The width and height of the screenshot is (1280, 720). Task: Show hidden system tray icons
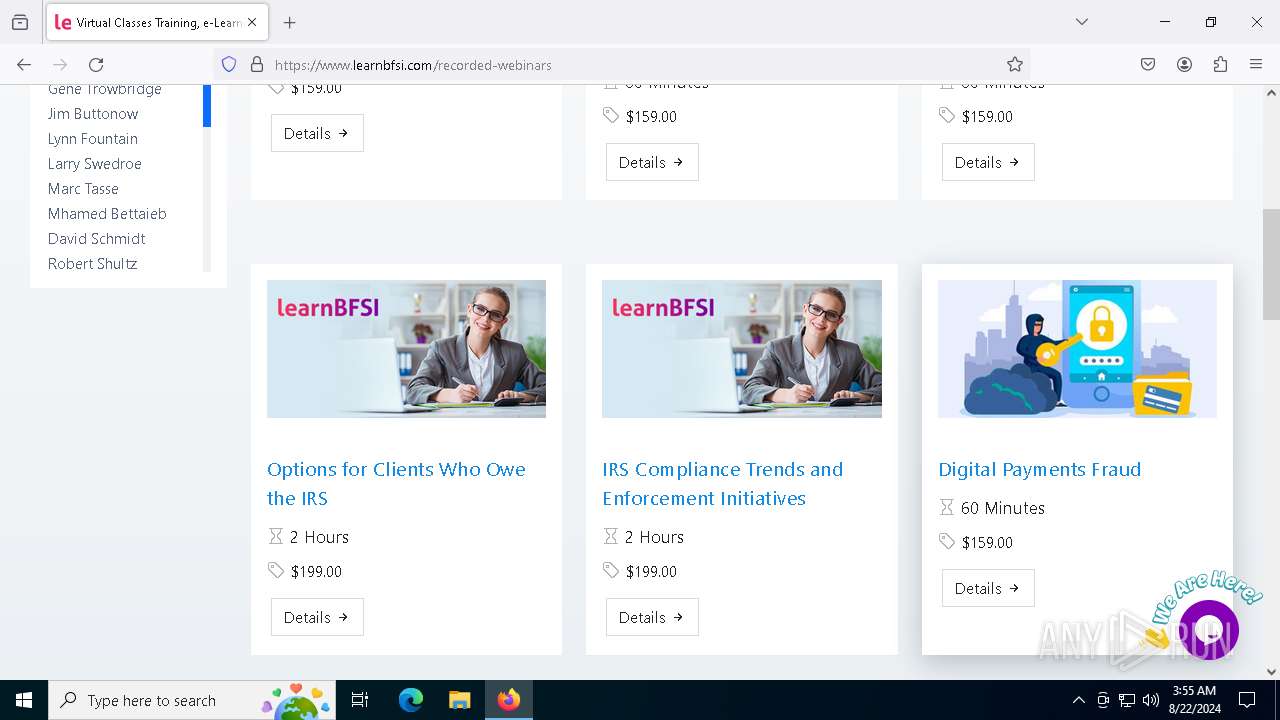click(1078, 700)
